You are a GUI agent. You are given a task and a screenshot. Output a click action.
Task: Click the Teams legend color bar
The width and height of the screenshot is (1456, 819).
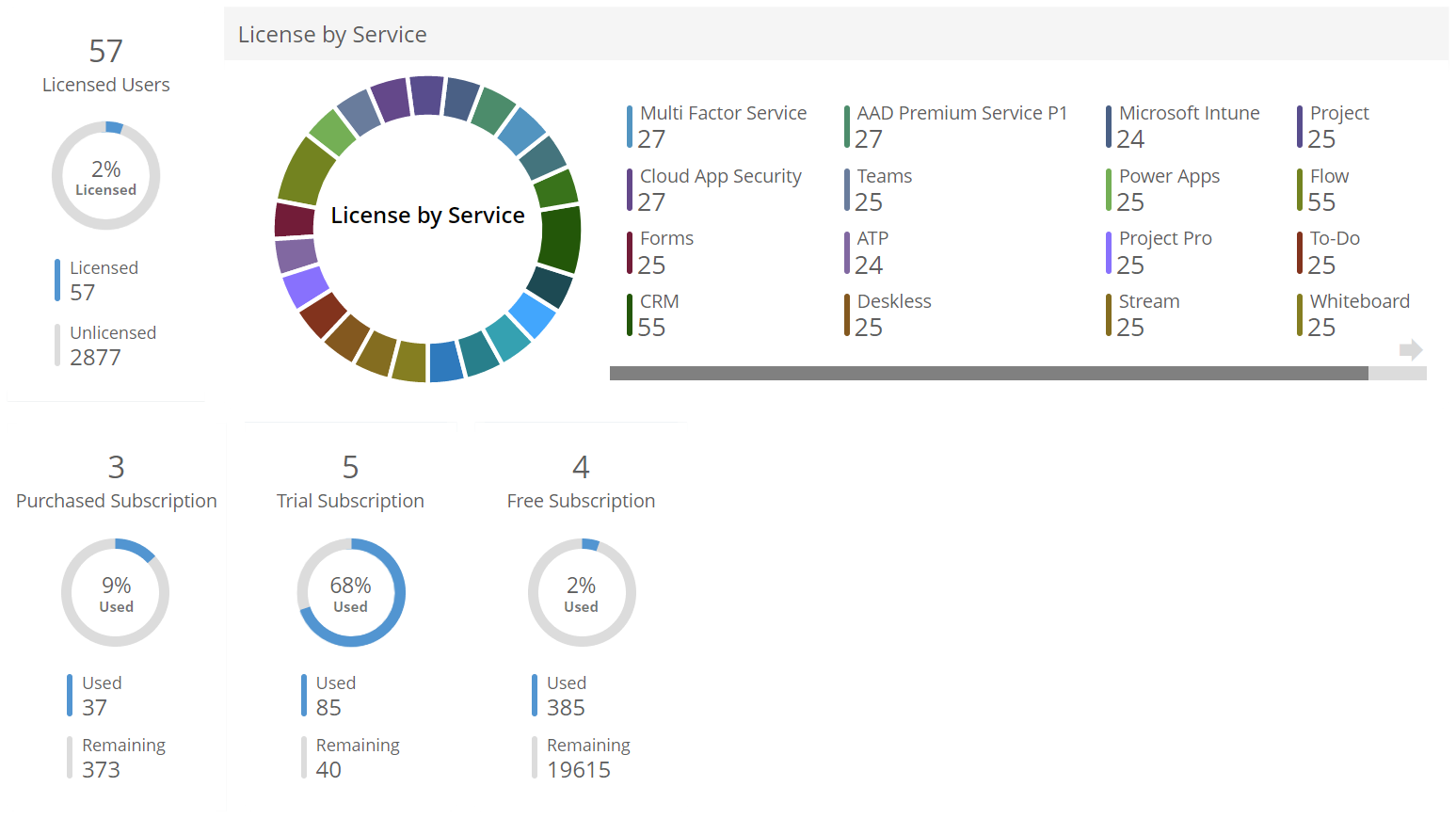click(x=848, y=188)
